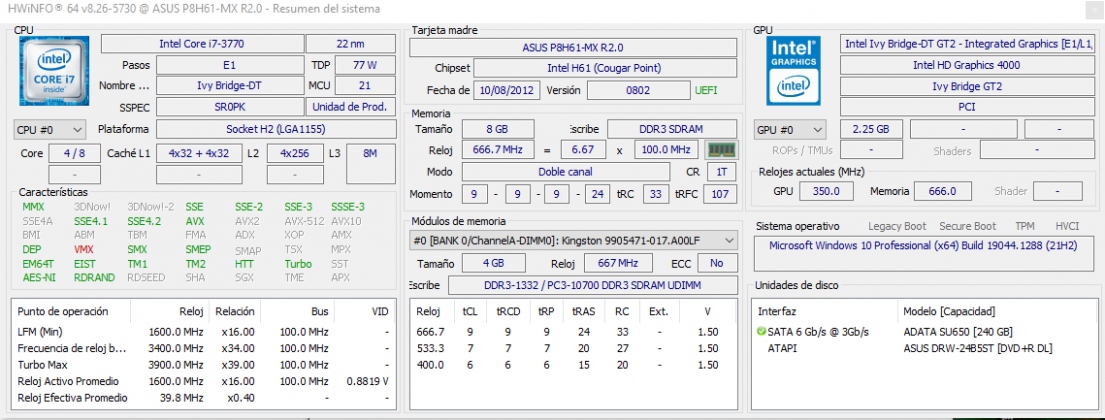
Task: Click the 4x32 + 4x32 L1 cache field
Action: (199, 153)
